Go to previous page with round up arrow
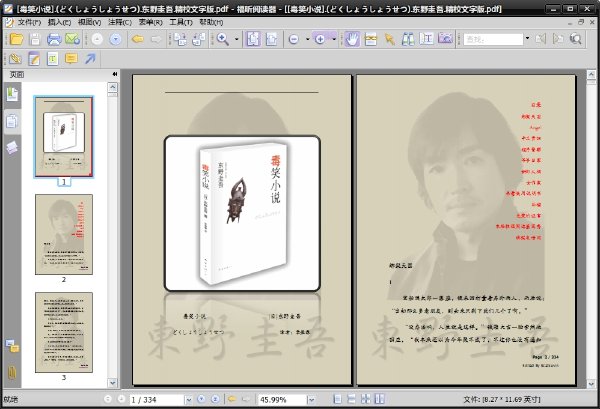Viewport: 600px width, 409px height. pos(97,39)
